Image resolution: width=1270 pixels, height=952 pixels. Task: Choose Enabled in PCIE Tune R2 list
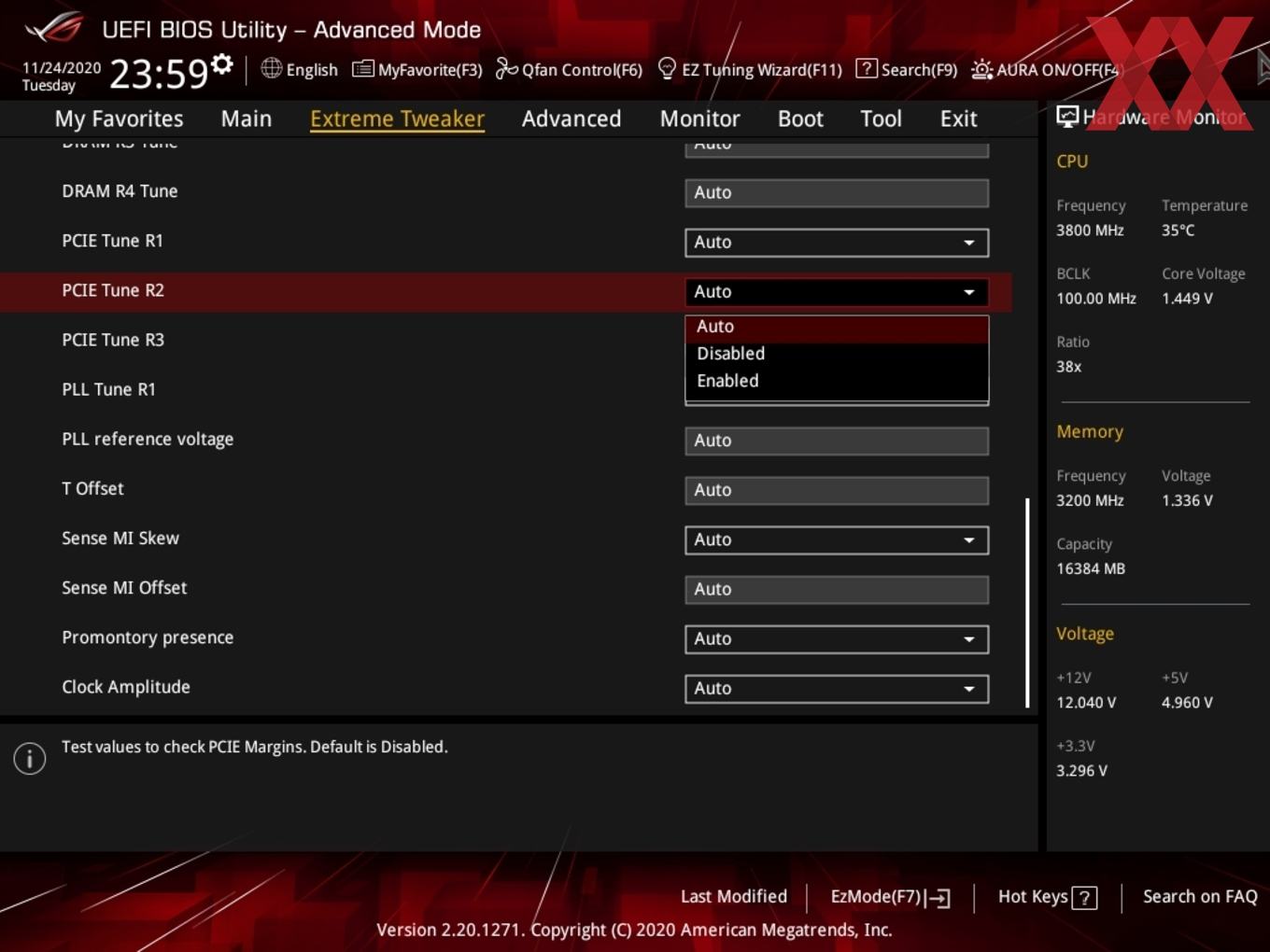pos(837,381)
